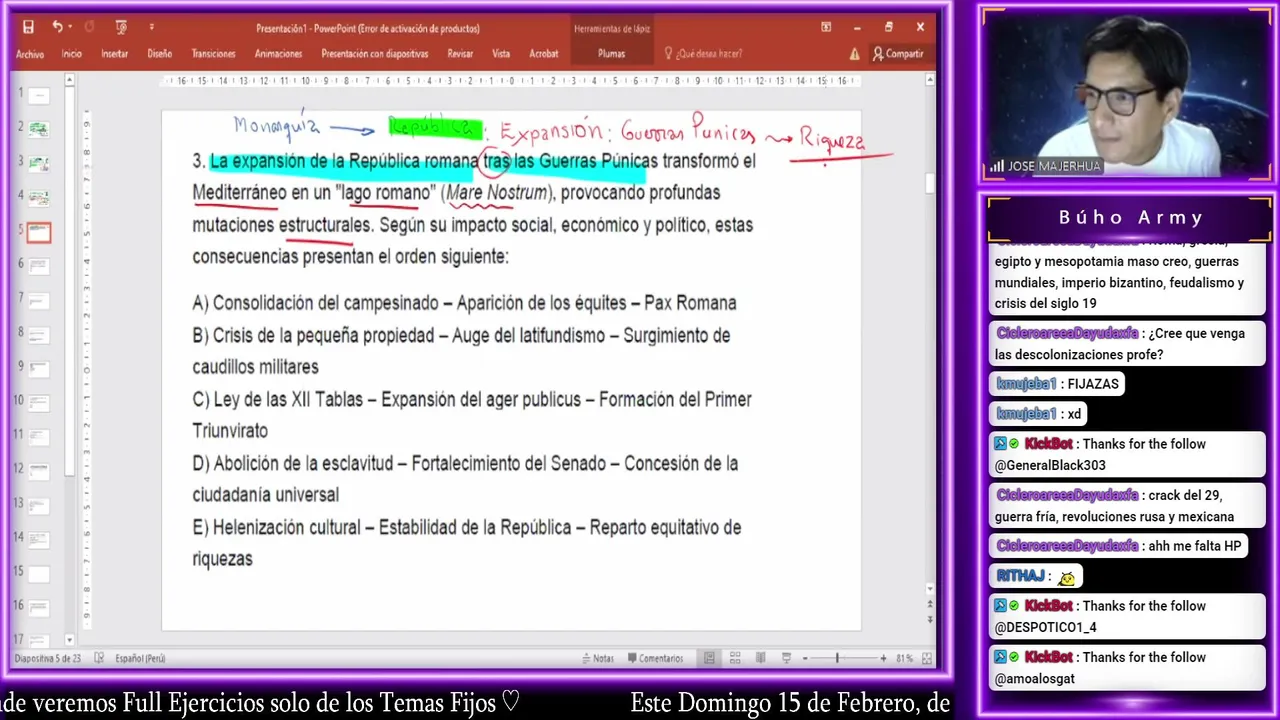
Task: Click the Búho Army chat header
Action: point(1130,218)
